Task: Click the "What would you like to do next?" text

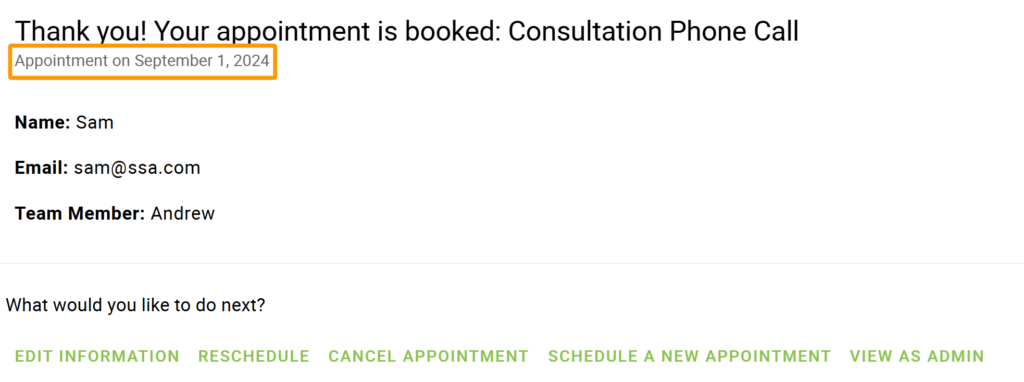Action: (x=136, y=305)
